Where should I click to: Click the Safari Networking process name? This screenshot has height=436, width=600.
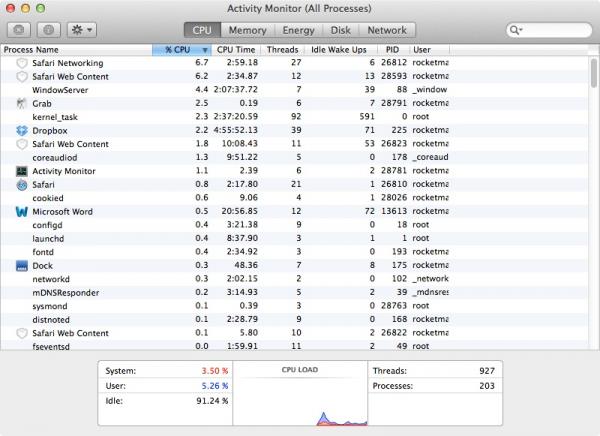click(68, 63)
